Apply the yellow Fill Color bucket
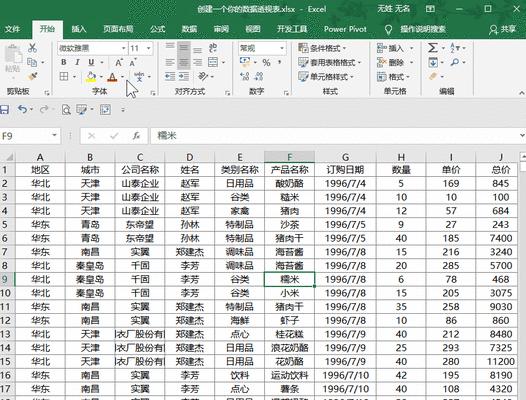526x400 pixels. 91,77
